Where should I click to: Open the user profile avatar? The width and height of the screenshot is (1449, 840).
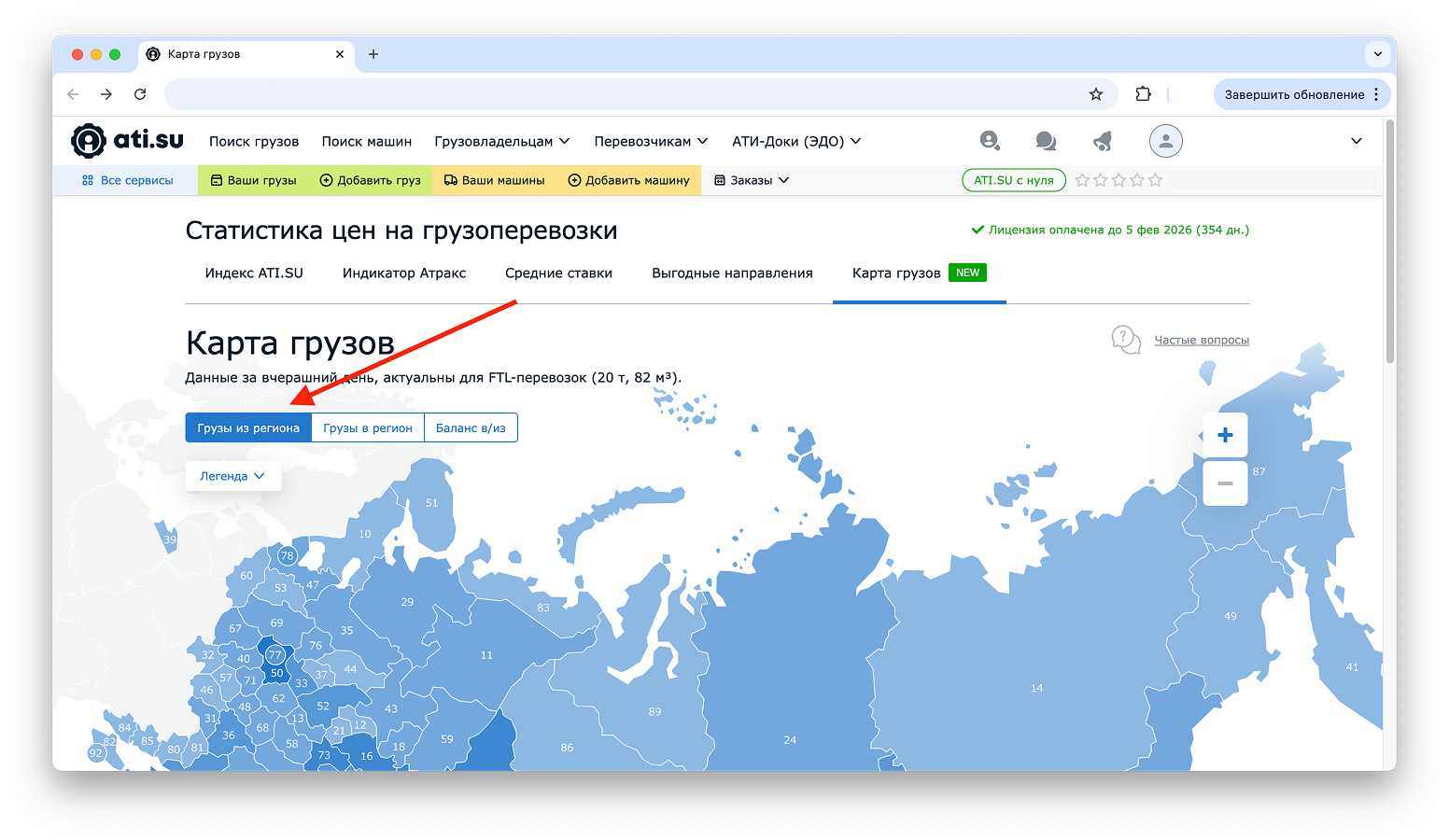pyautogui.click(x=1165, y=141)
